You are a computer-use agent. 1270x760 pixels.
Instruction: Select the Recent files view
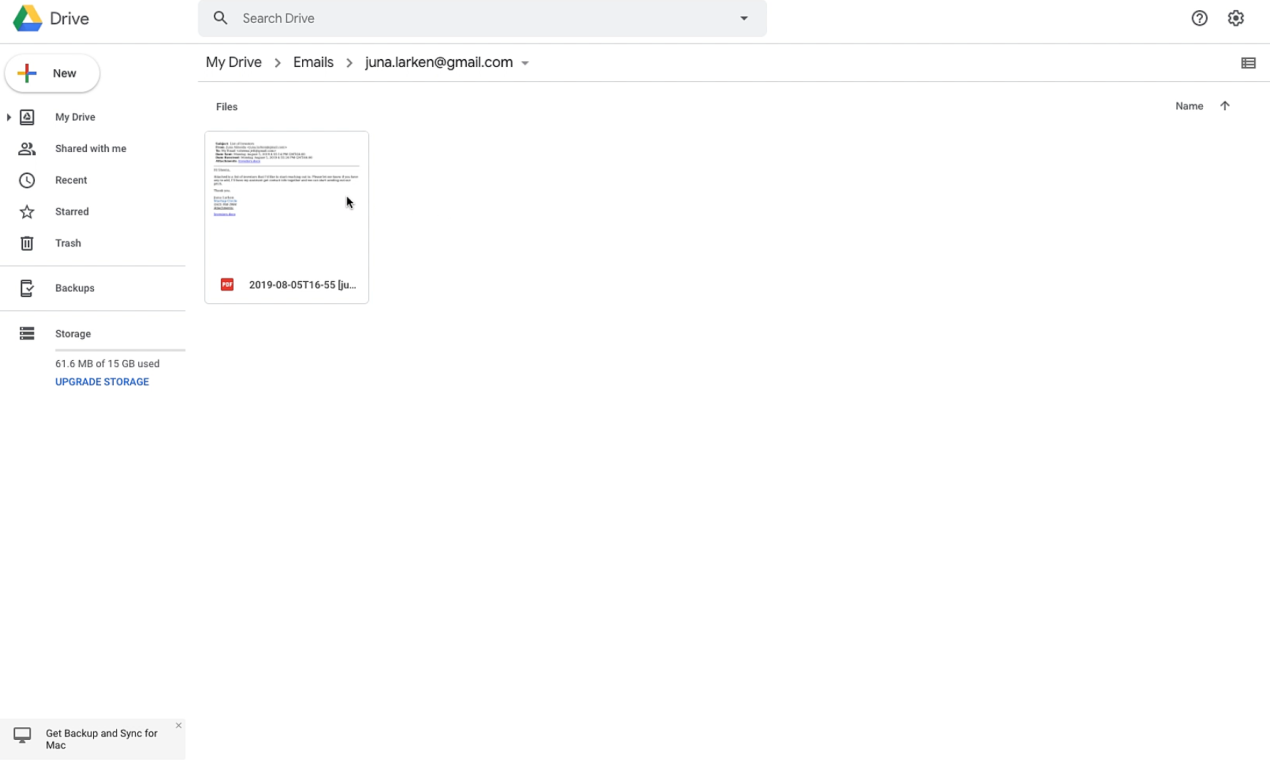(71, 180)
